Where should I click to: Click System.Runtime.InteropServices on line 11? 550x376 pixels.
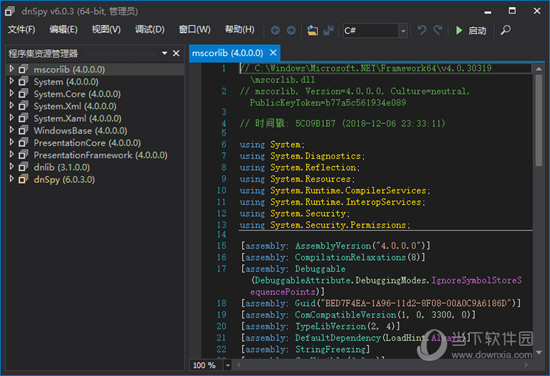click(x=346, y=202)
